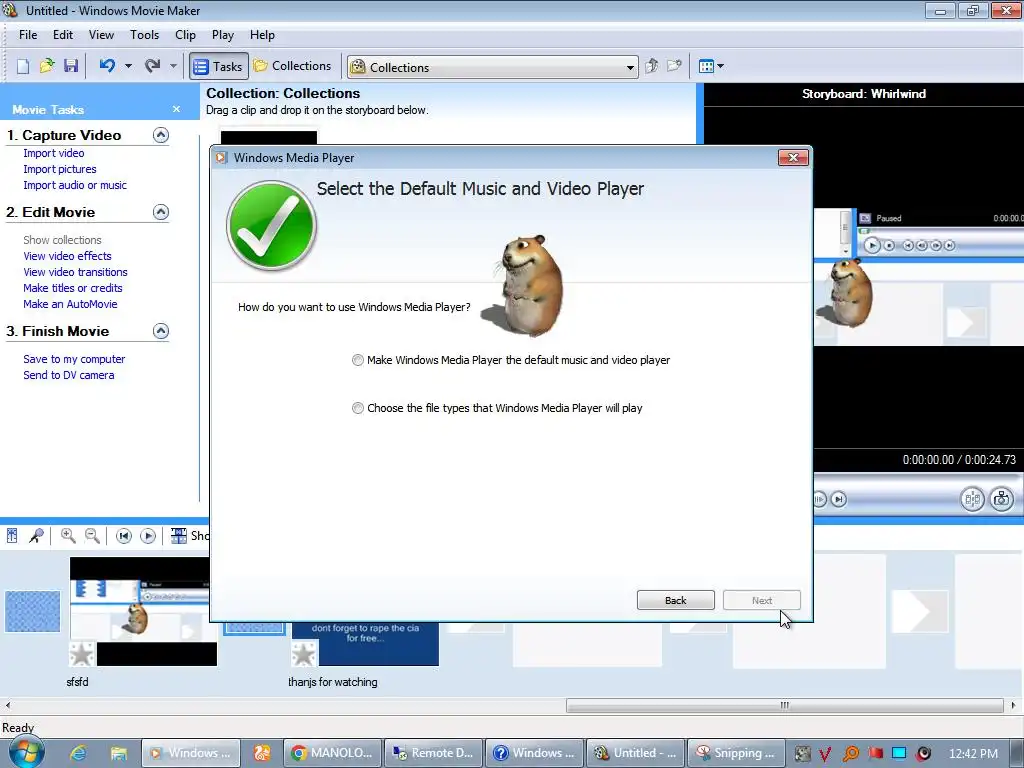Click Play Storyboard button
Image resolution: width=1024 pixels, height=768 pixels.
click(148, 536)
